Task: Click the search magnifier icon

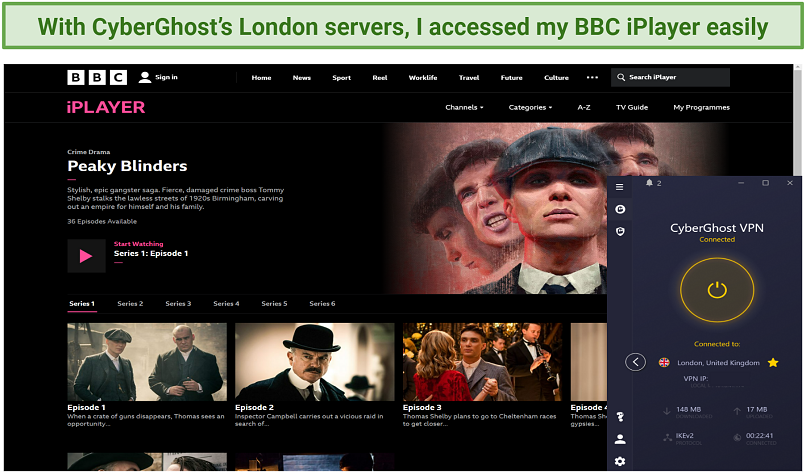Action: tap(621, 77)
